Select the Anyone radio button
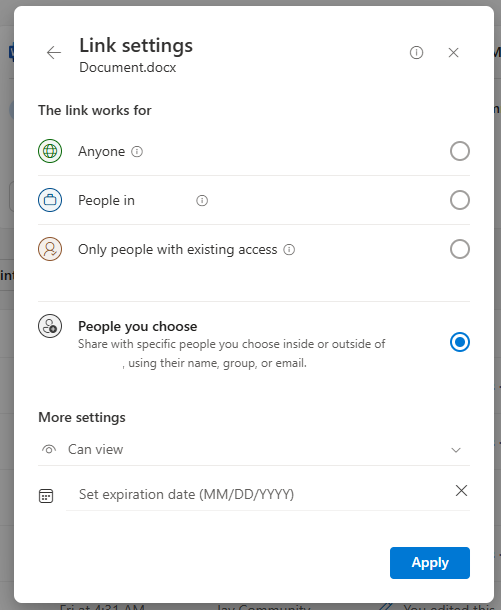Screen dimensions: 501x610 (459, 151)
